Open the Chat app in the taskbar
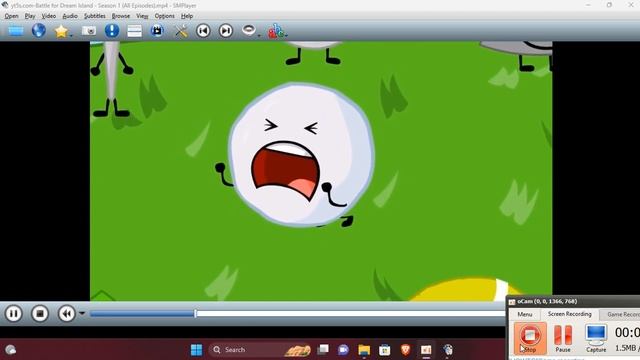 (344, 350)
